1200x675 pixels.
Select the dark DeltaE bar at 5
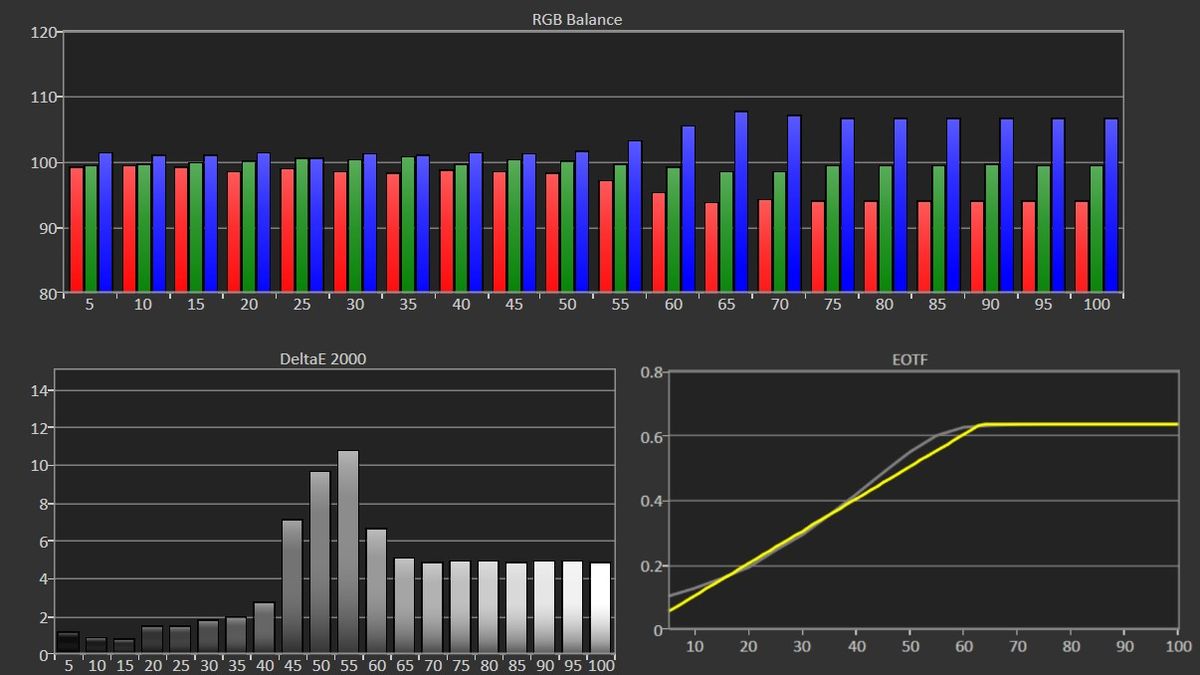67,643
